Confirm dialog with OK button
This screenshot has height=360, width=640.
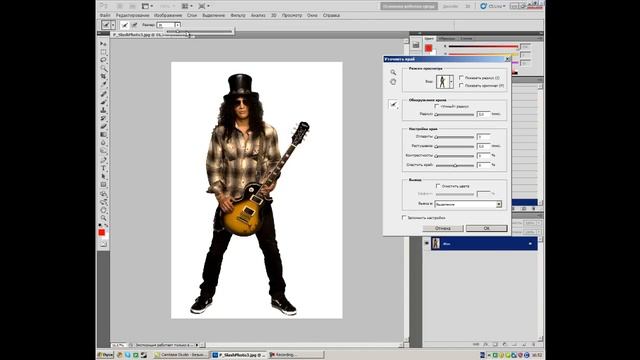[x=487, y=228]
